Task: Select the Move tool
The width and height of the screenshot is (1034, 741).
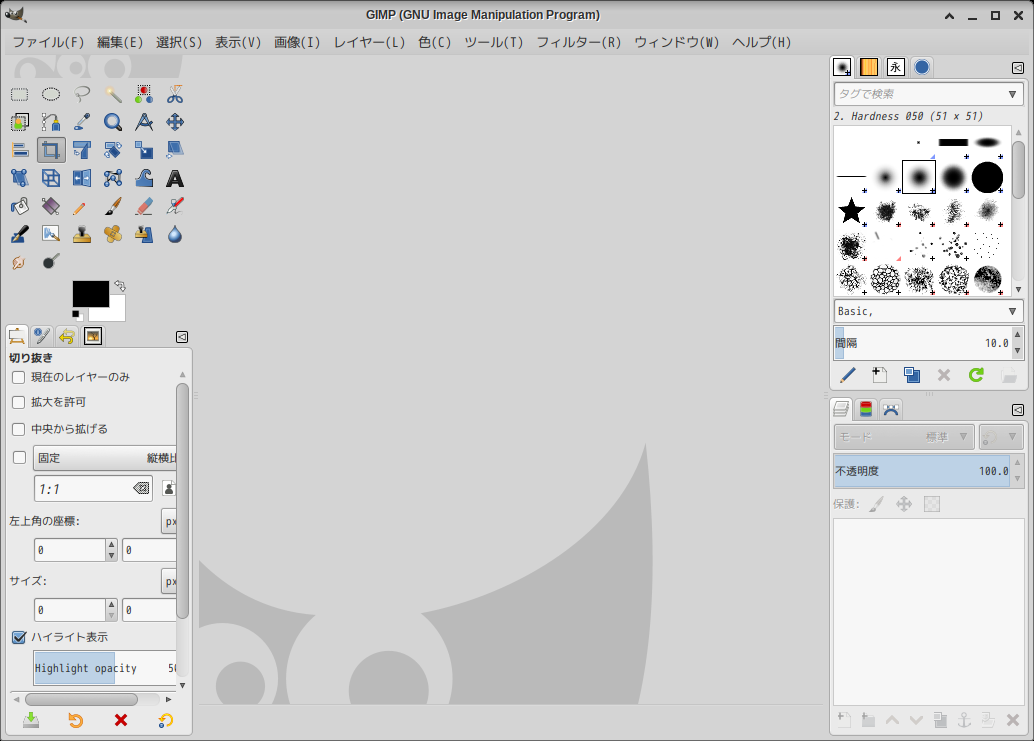Action: tap(175, 122)
